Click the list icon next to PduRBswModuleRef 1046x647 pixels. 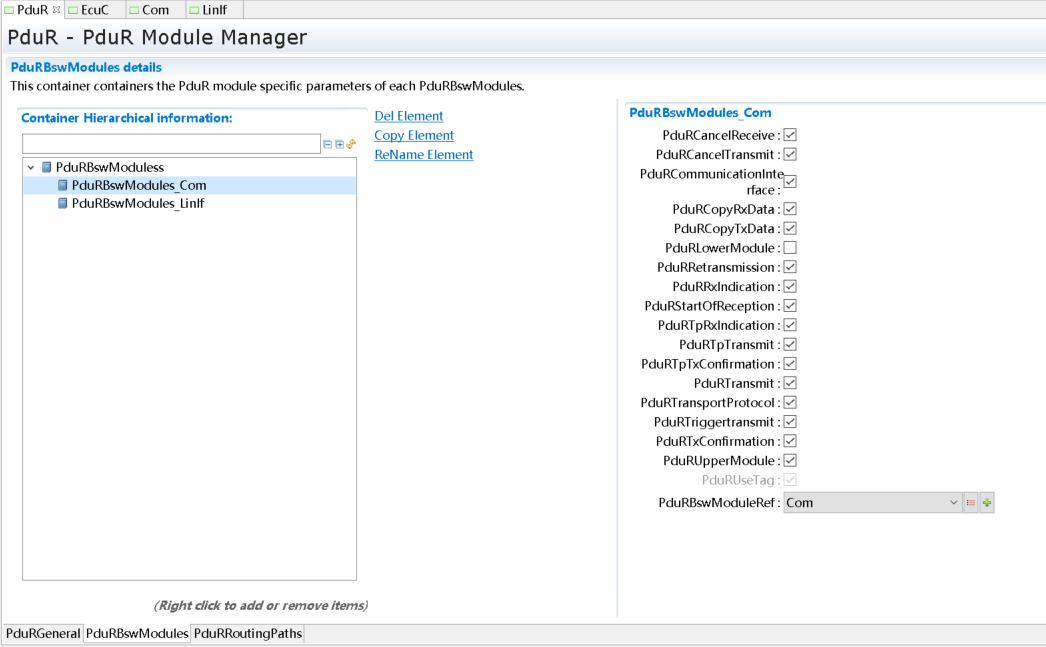pyautogui.click(x=970, y=503)
